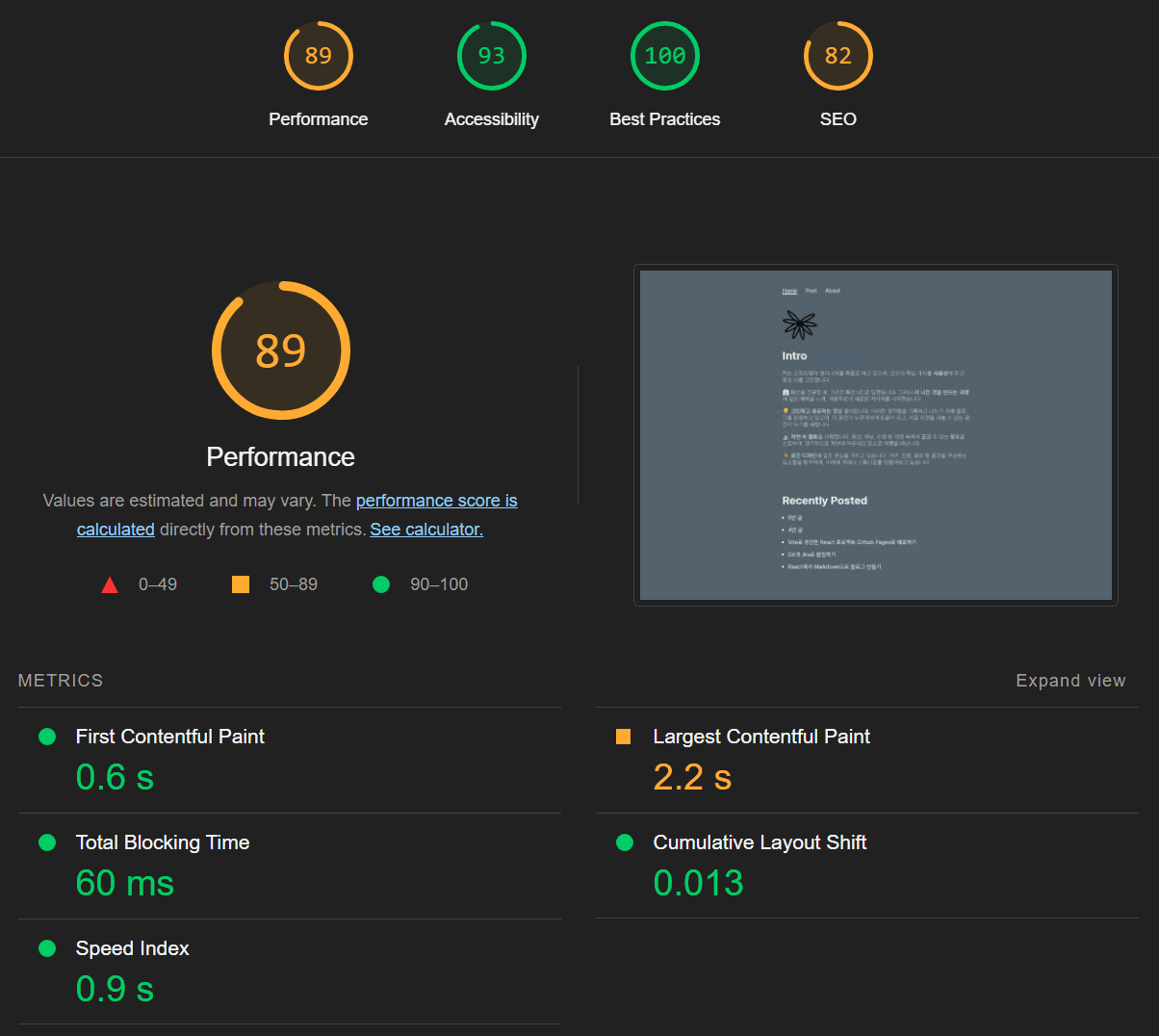Expand the Total Blocking Time metric
Image resolution: width=1159 pixels, height=1036 pixels.
pos(162,842)
